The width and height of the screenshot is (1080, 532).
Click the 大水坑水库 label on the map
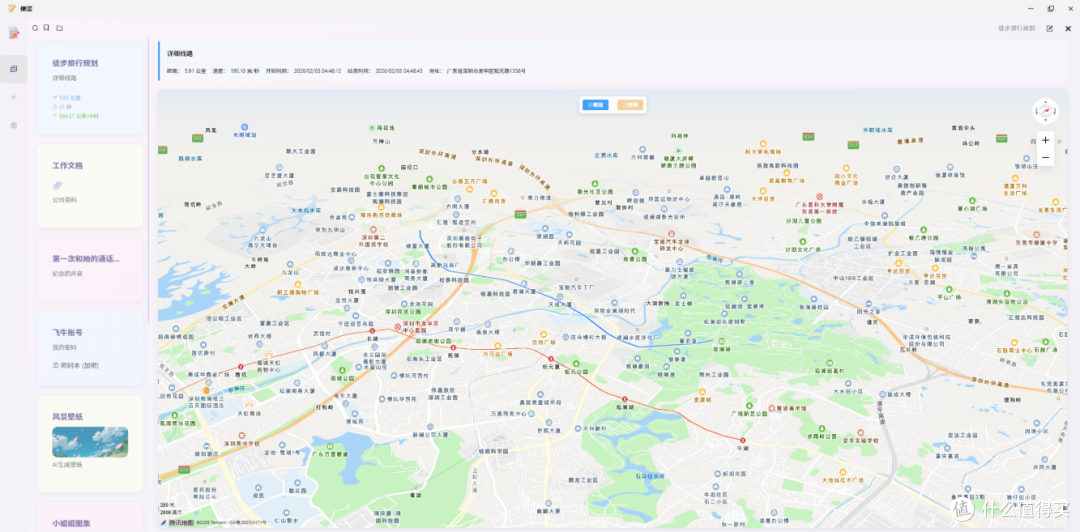coord(307,209)
